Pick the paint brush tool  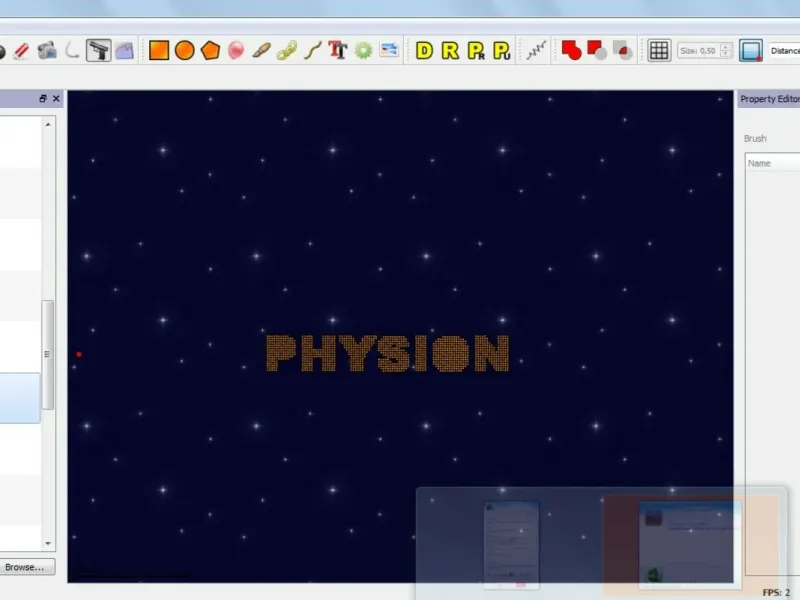pyautogui.click(x=261, y=51)
